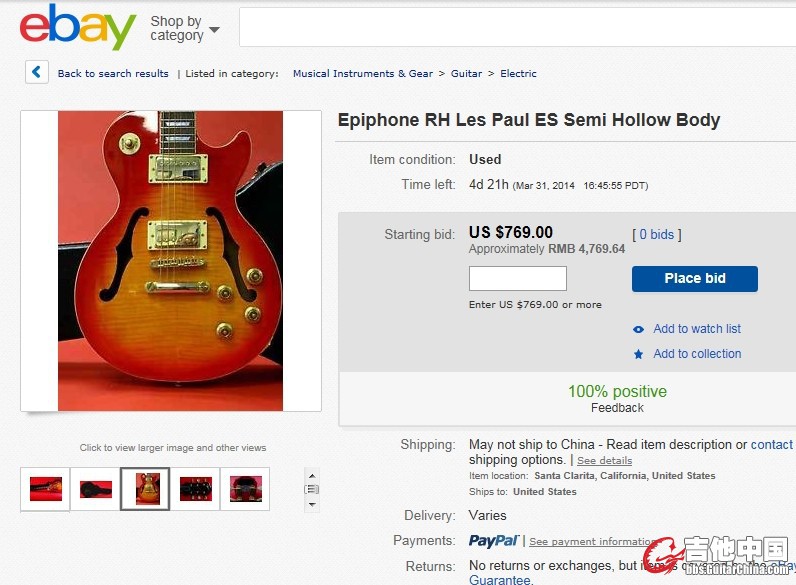Click the back arrow icon button

click(x=37, y=72)
